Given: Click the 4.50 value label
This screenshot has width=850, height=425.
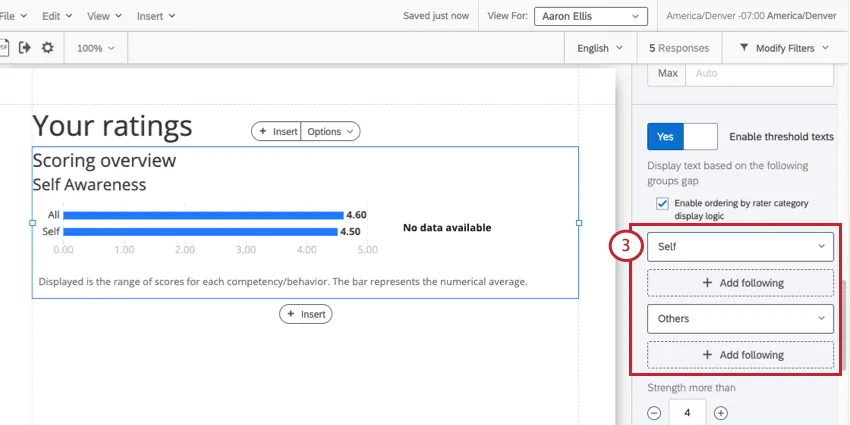Looking at the screenshot, I should 350,232.
